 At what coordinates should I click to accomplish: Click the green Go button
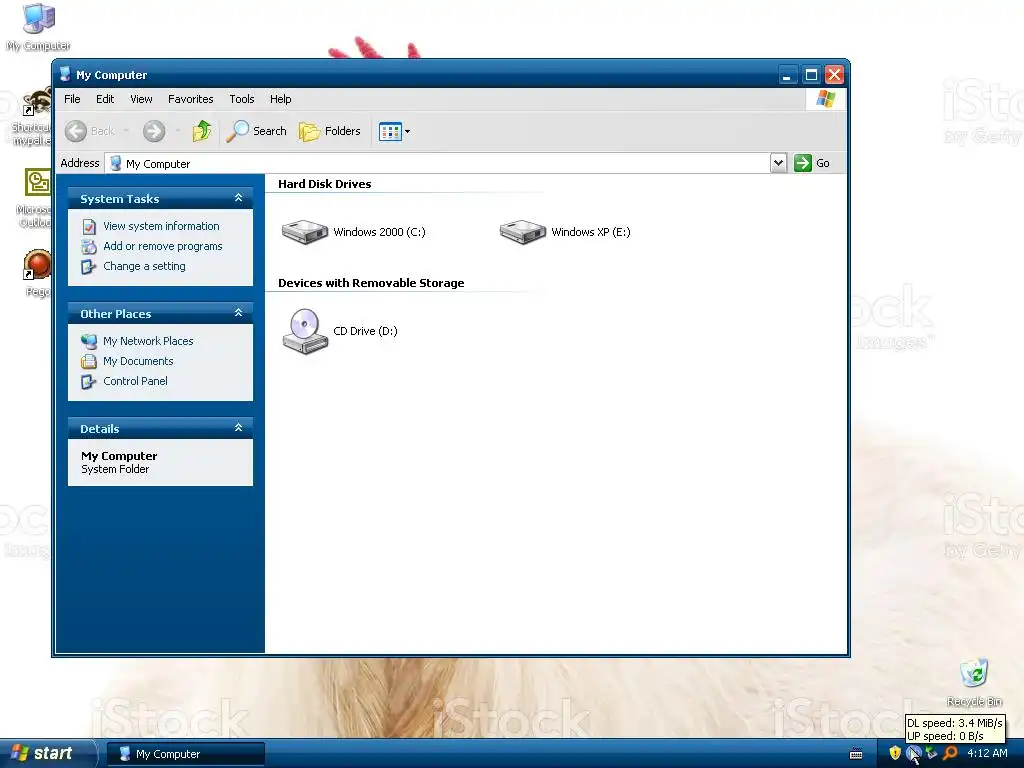click(x=812, y=163)
